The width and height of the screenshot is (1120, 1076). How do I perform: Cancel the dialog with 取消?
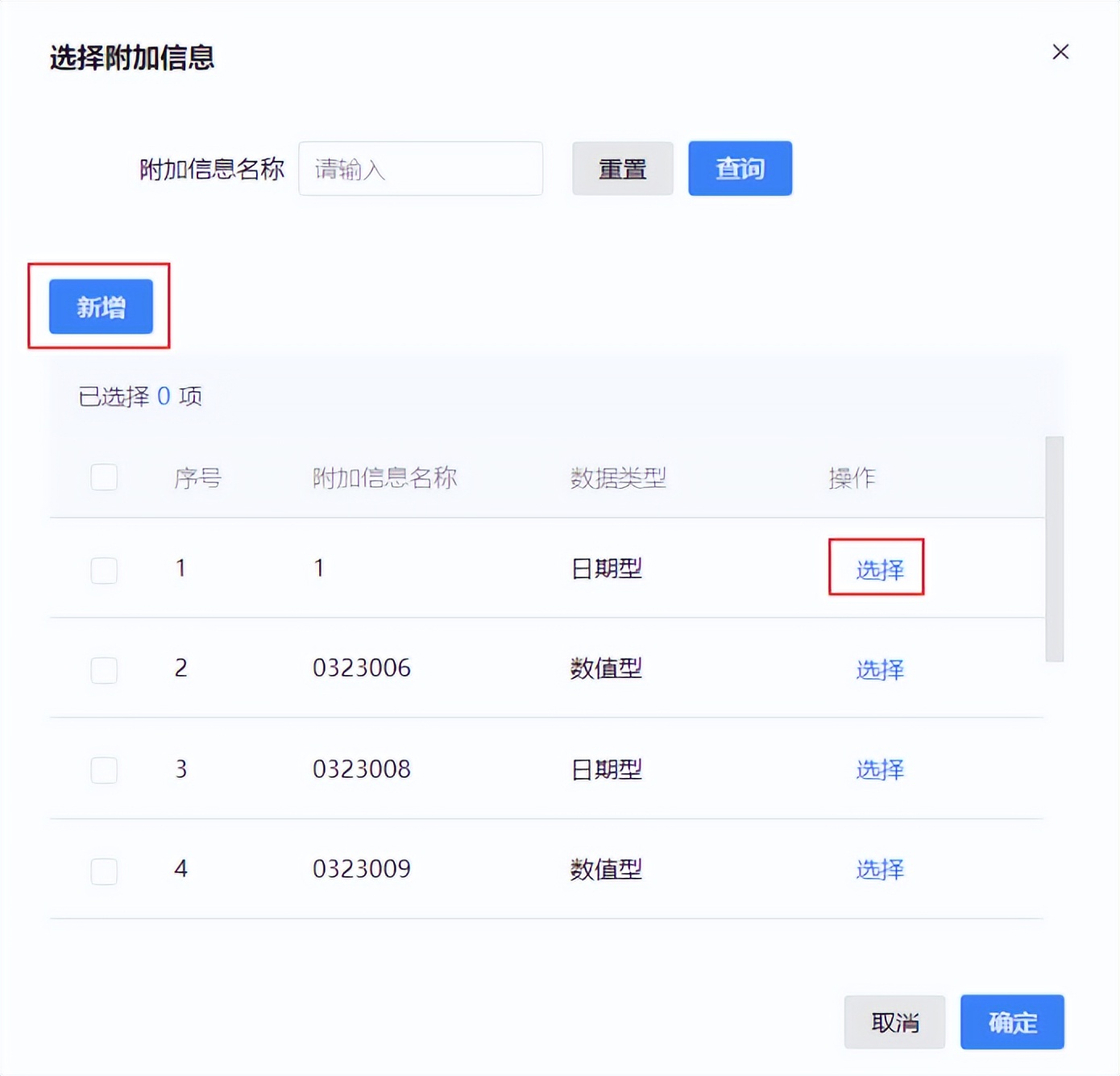coord(894,1022)
